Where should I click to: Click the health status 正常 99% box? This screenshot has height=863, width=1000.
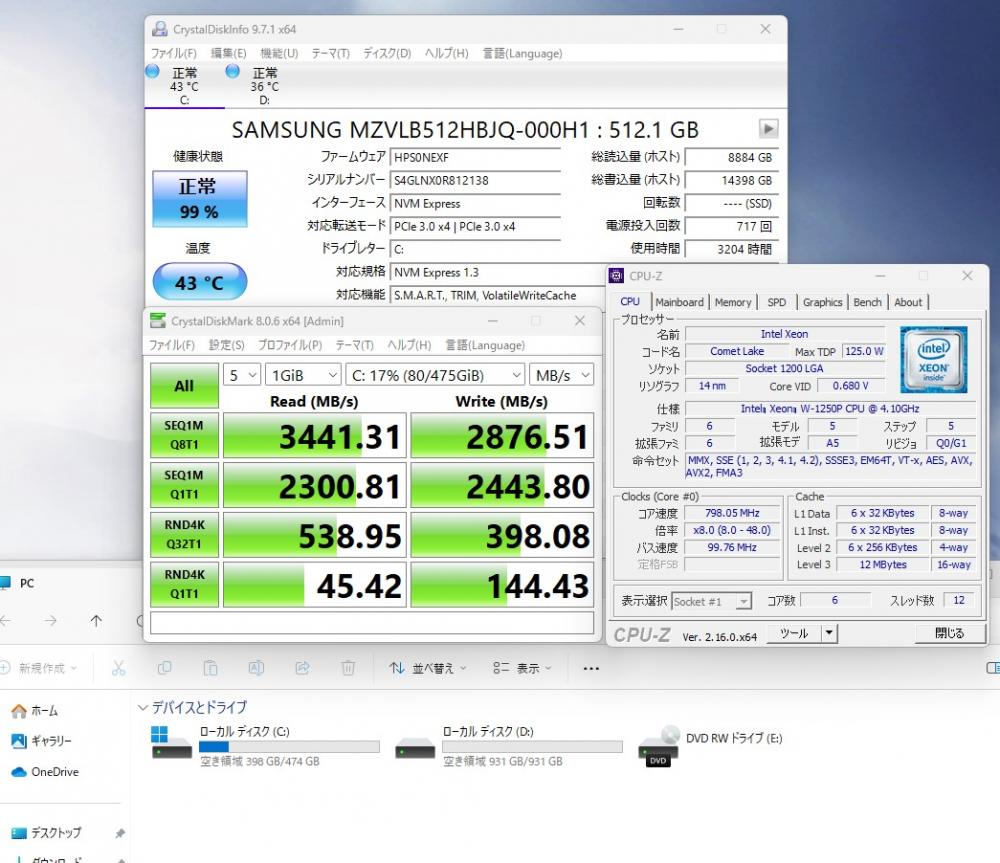coord(200,199)
